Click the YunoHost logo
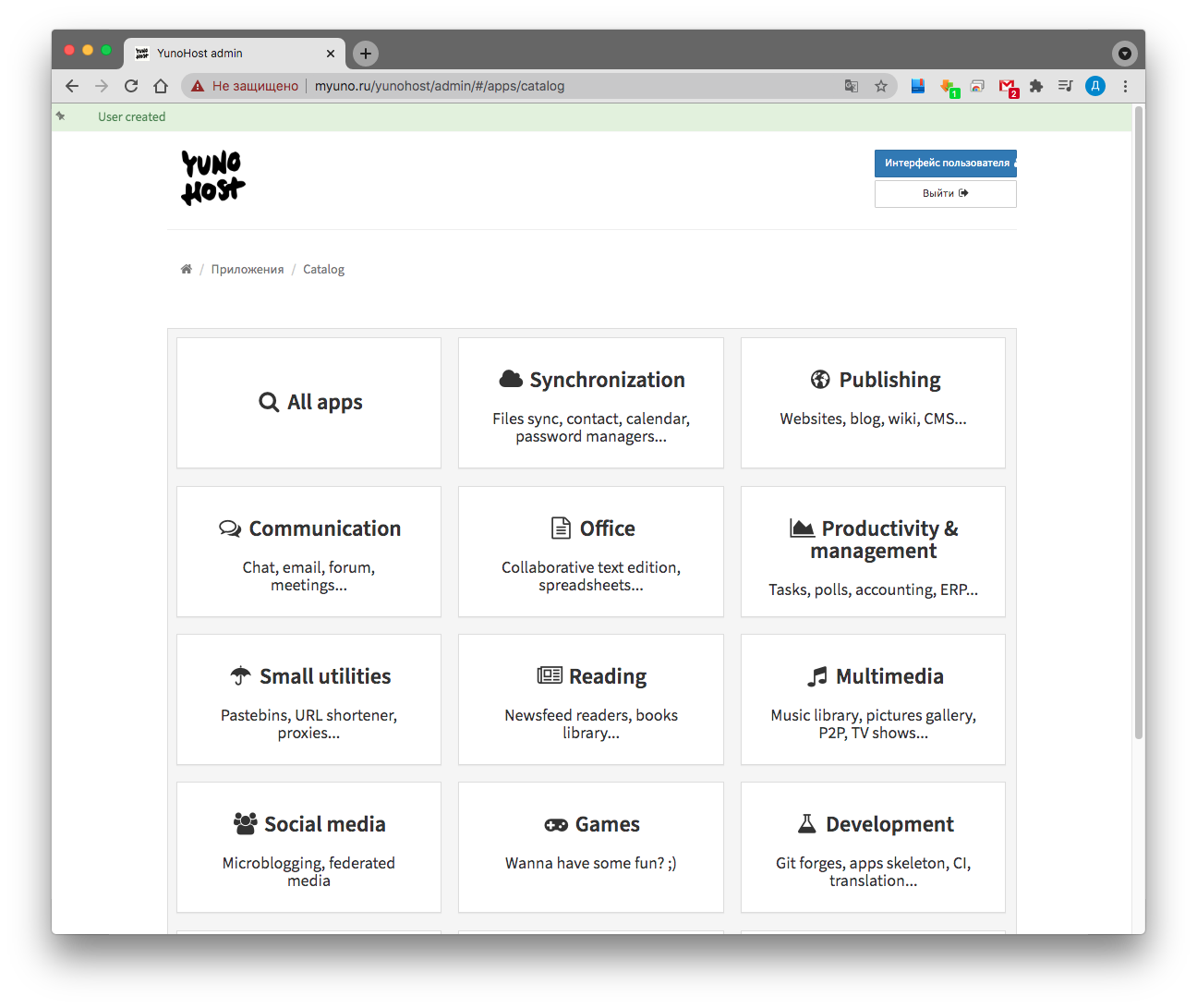 click(213, 177)
